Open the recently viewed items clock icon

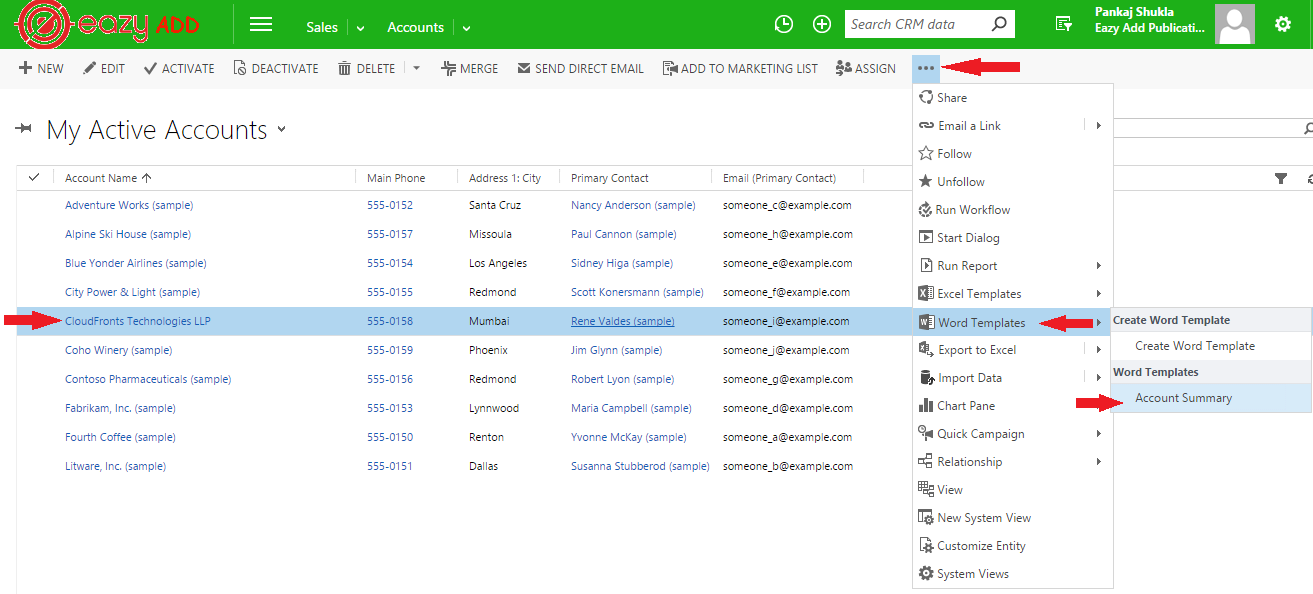[784, 25]
